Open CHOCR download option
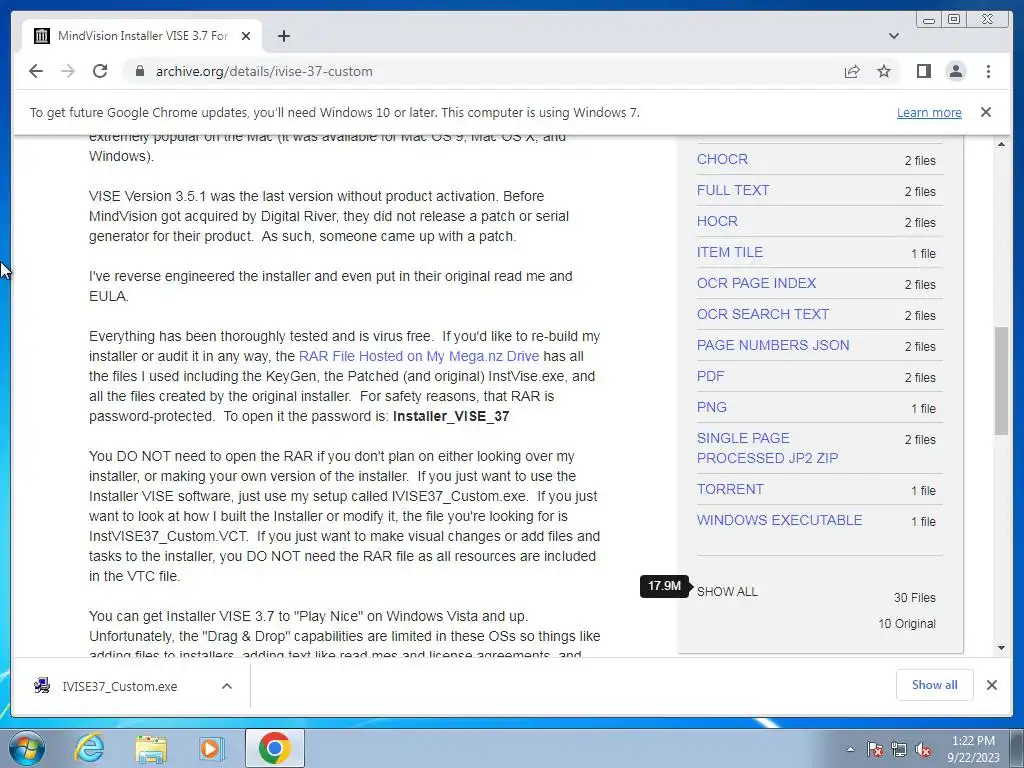Viewport: 1024px width, 768px height. click(722, 159)
